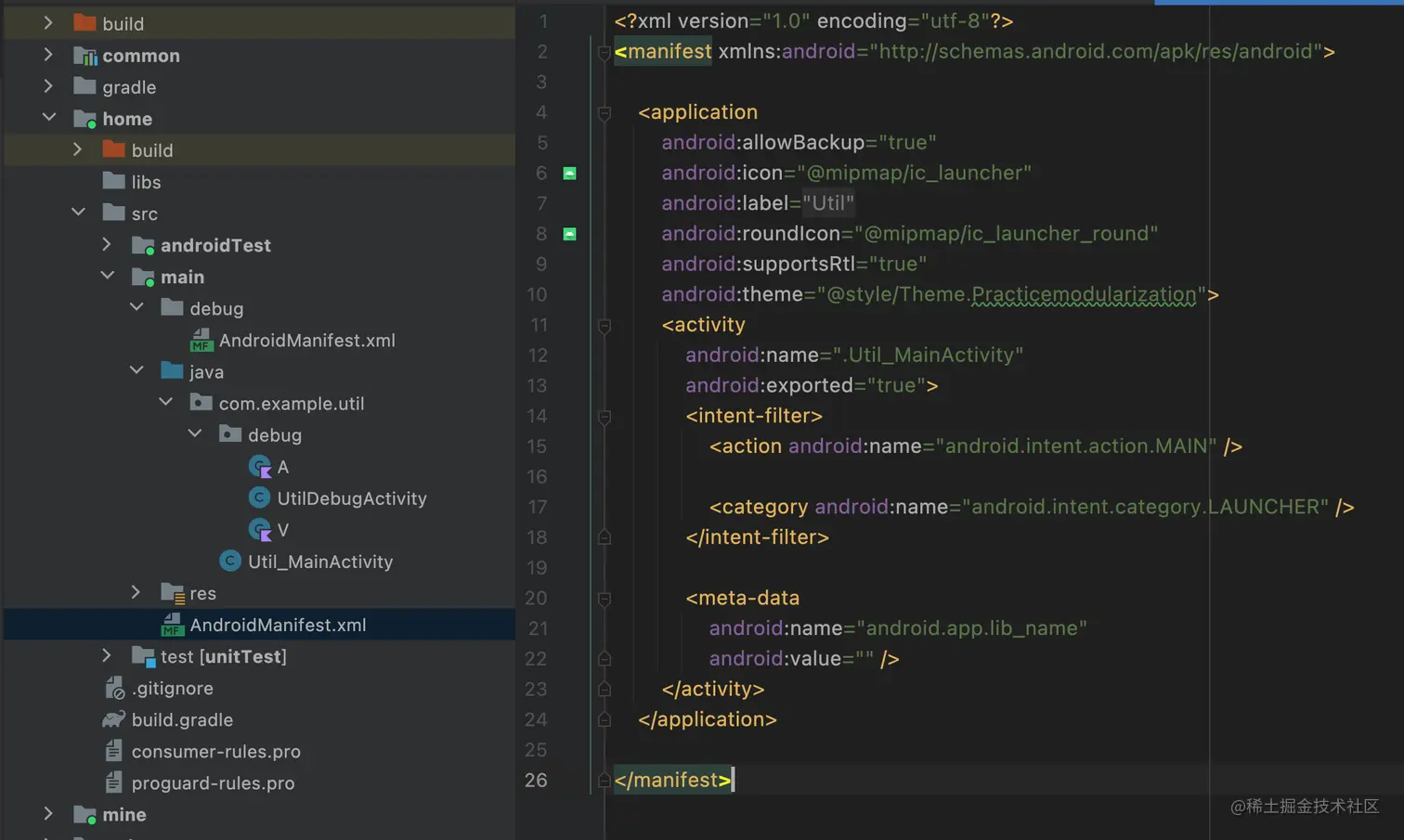Expand the androidTest folder chevron
1404x840 pixels.
point(107,244)
